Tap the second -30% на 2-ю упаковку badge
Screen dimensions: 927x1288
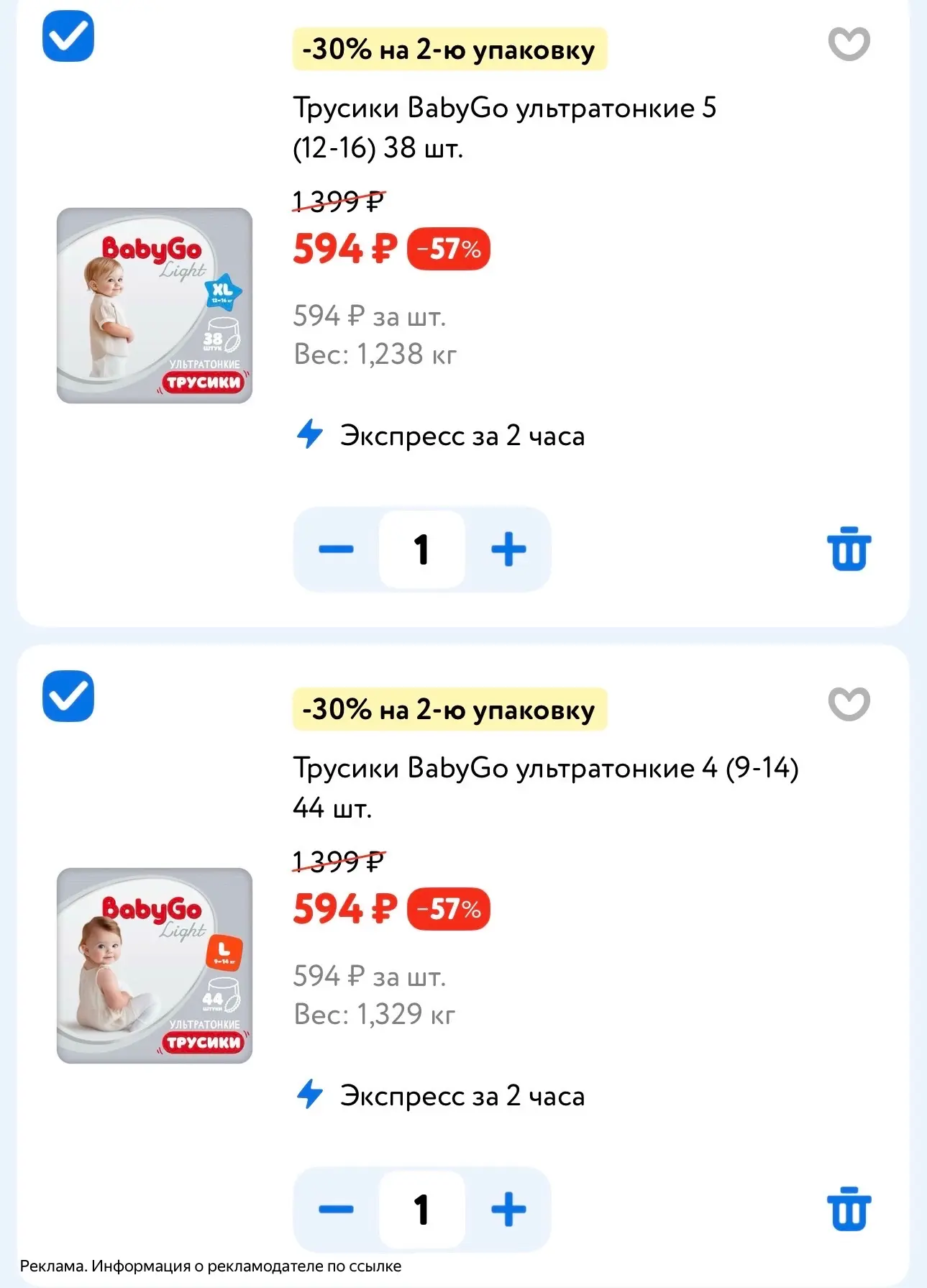tap(449, 710)
